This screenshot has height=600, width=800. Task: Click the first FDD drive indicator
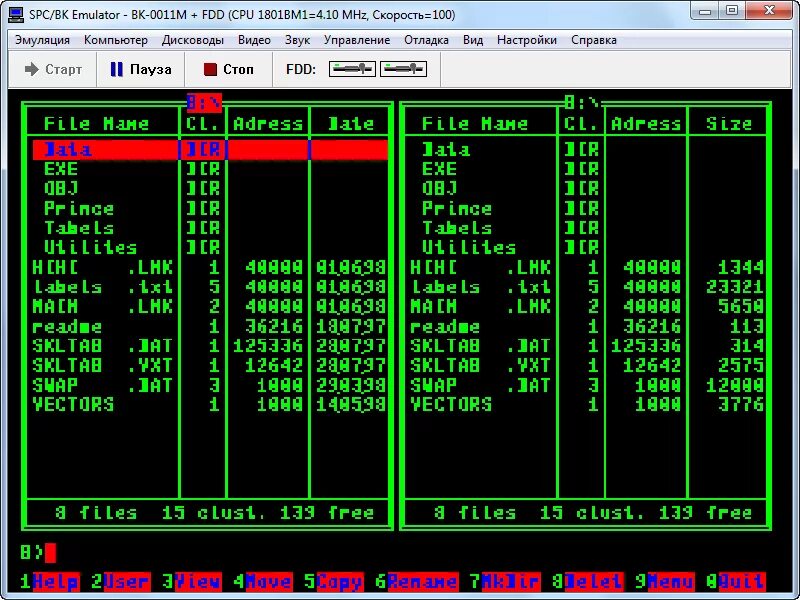pyautogui.click(x=352, y=69)
